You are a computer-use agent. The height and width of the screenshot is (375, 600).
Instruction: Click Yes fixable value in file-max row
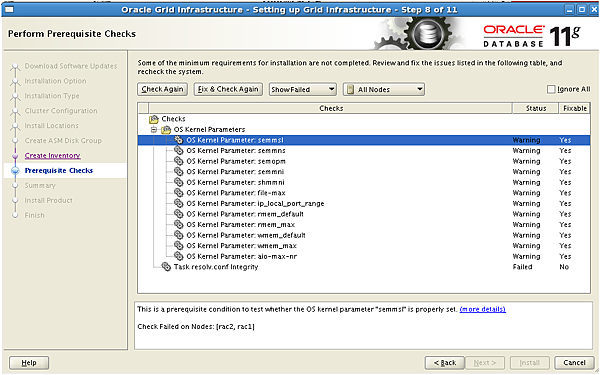(565, 192)
